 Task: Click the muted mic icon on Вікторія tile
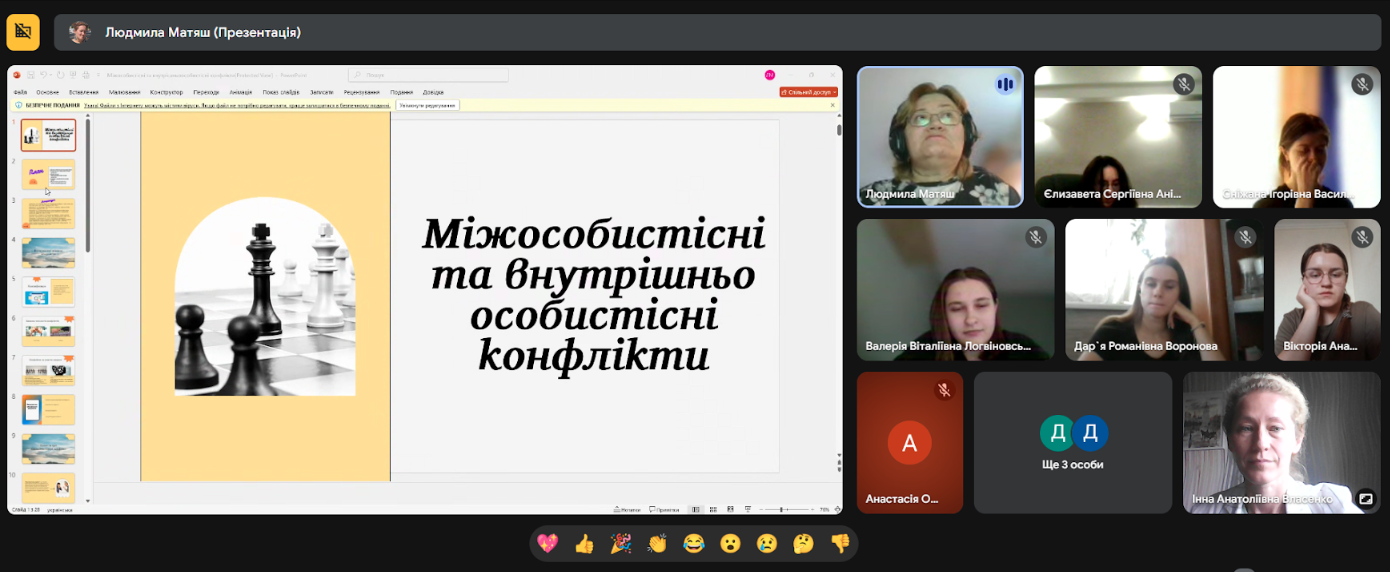point(1362,237)
